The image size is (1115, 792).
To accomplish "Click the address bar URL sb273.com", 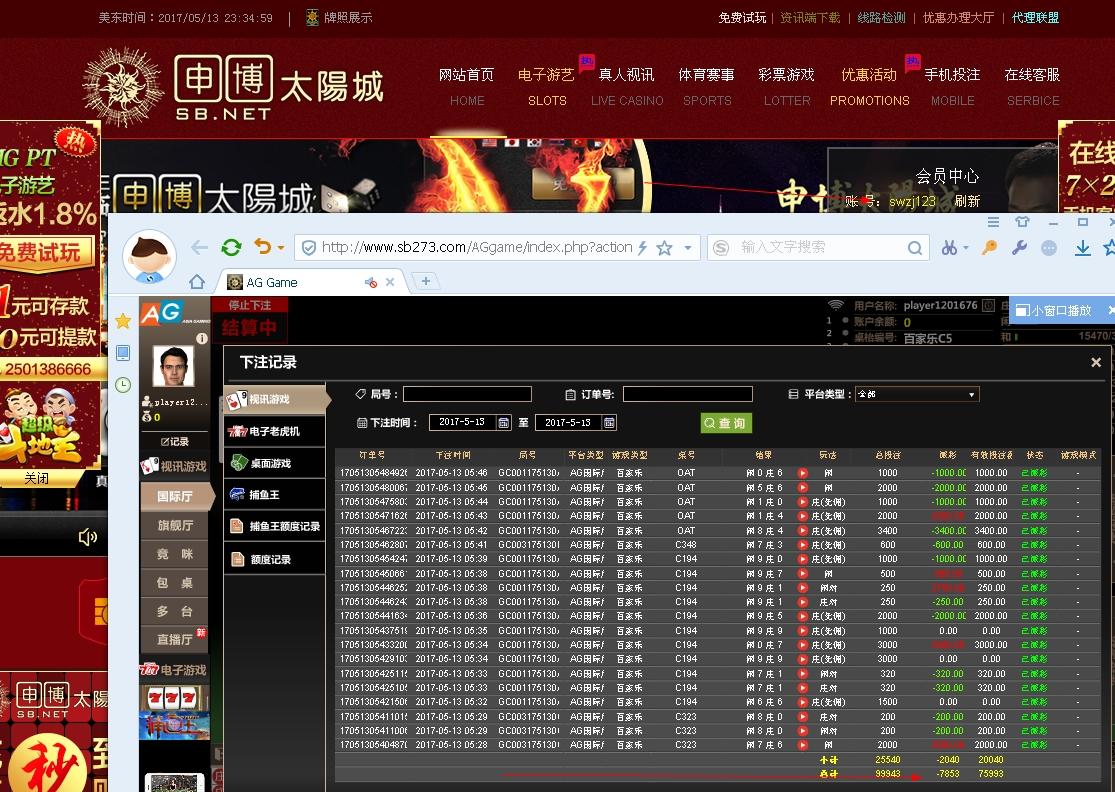I will (x=476, y=247).
